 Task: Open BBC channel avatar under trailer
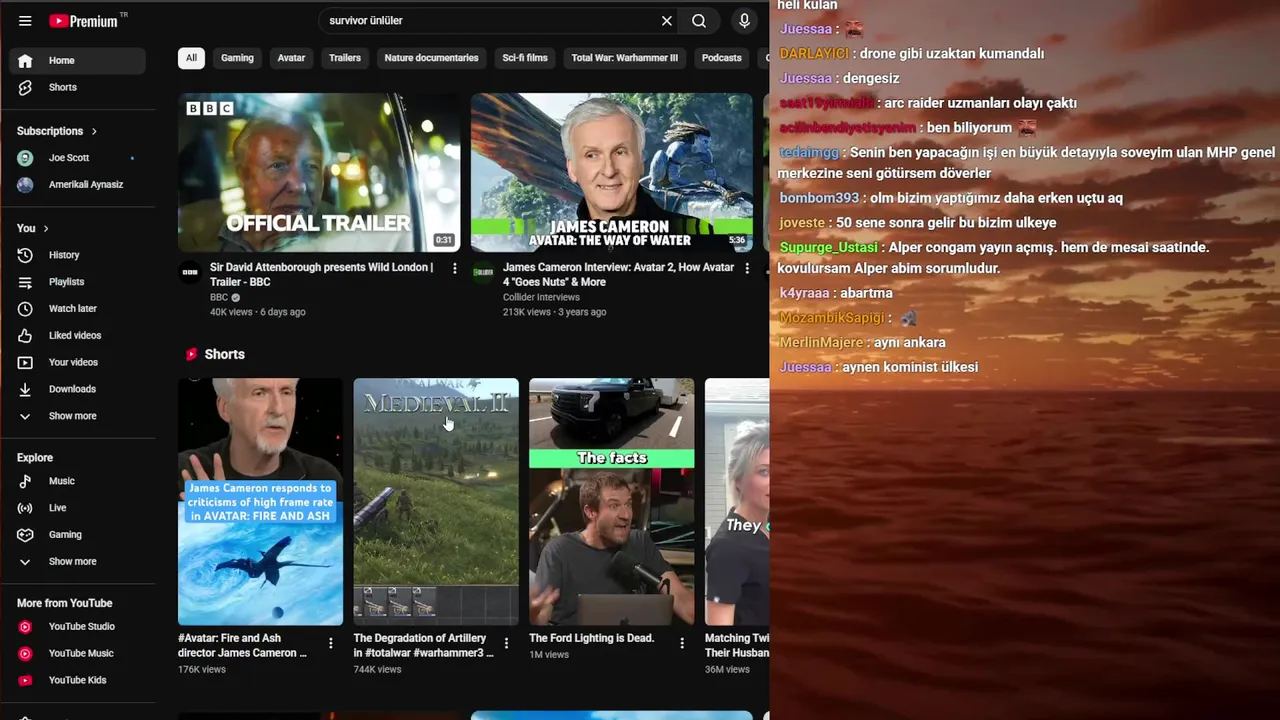[x=190, y=273]
